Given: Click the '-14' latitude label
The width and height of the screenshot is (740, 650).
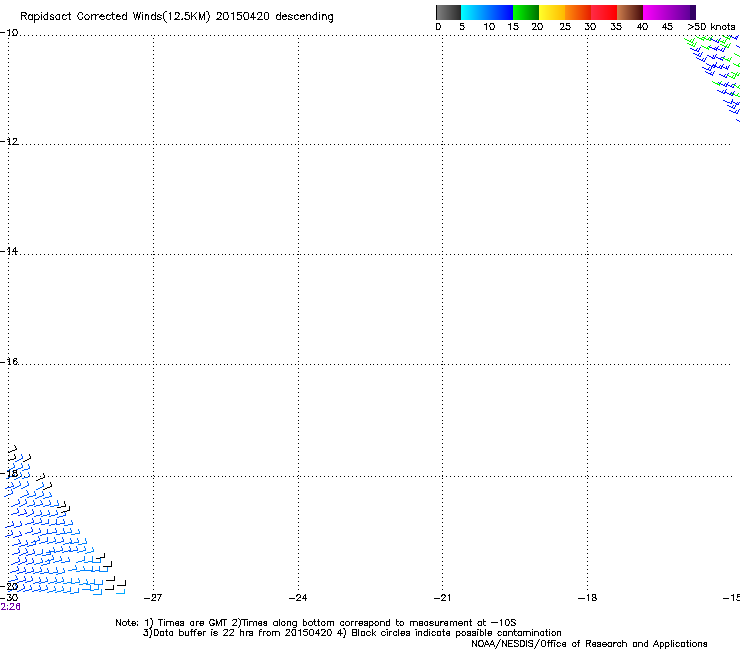Looking at the screenshot, I should tap(9, 251).
